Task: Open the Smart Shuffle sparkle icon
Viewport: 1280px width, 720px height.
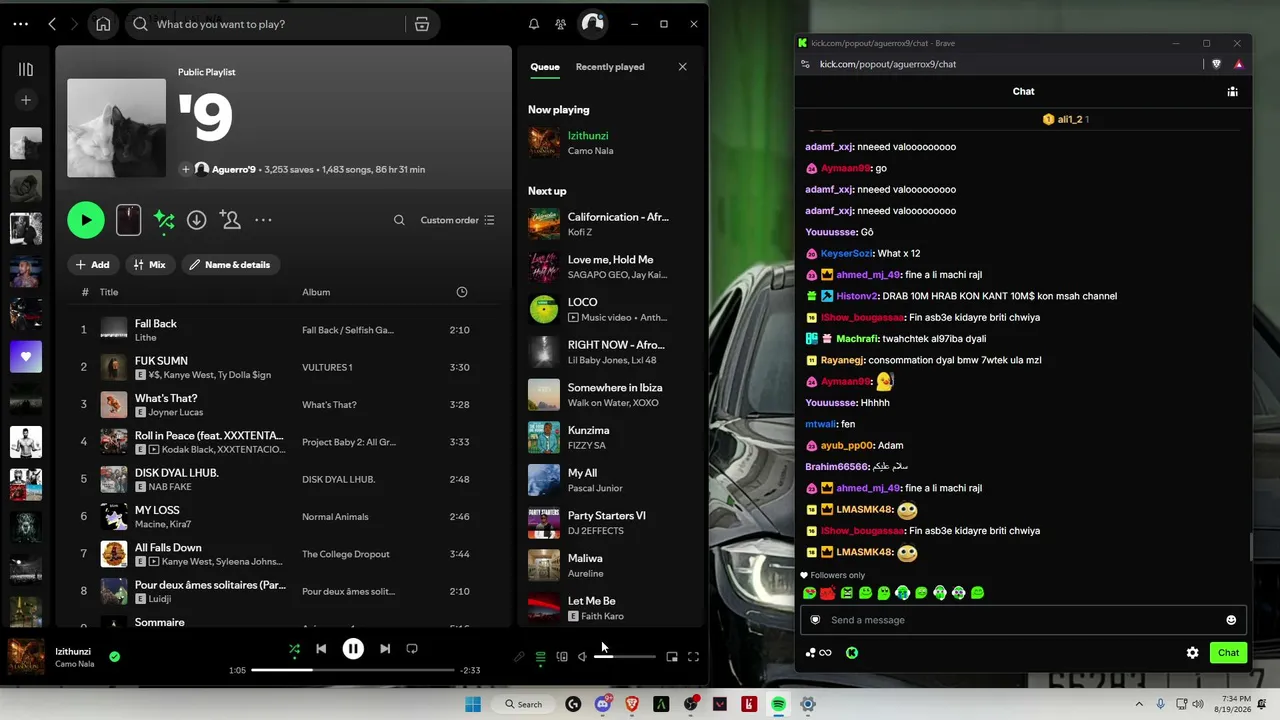Action: pos(164,220)
